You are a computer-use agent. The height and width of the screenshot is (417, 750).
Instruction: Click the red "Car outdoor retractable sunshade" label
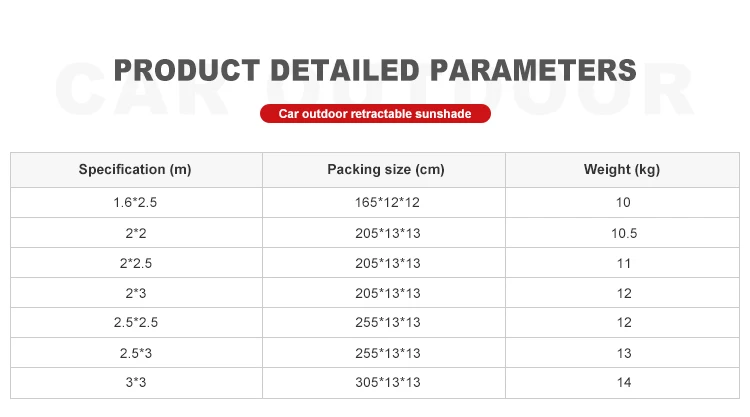click(x=375, y=114)
